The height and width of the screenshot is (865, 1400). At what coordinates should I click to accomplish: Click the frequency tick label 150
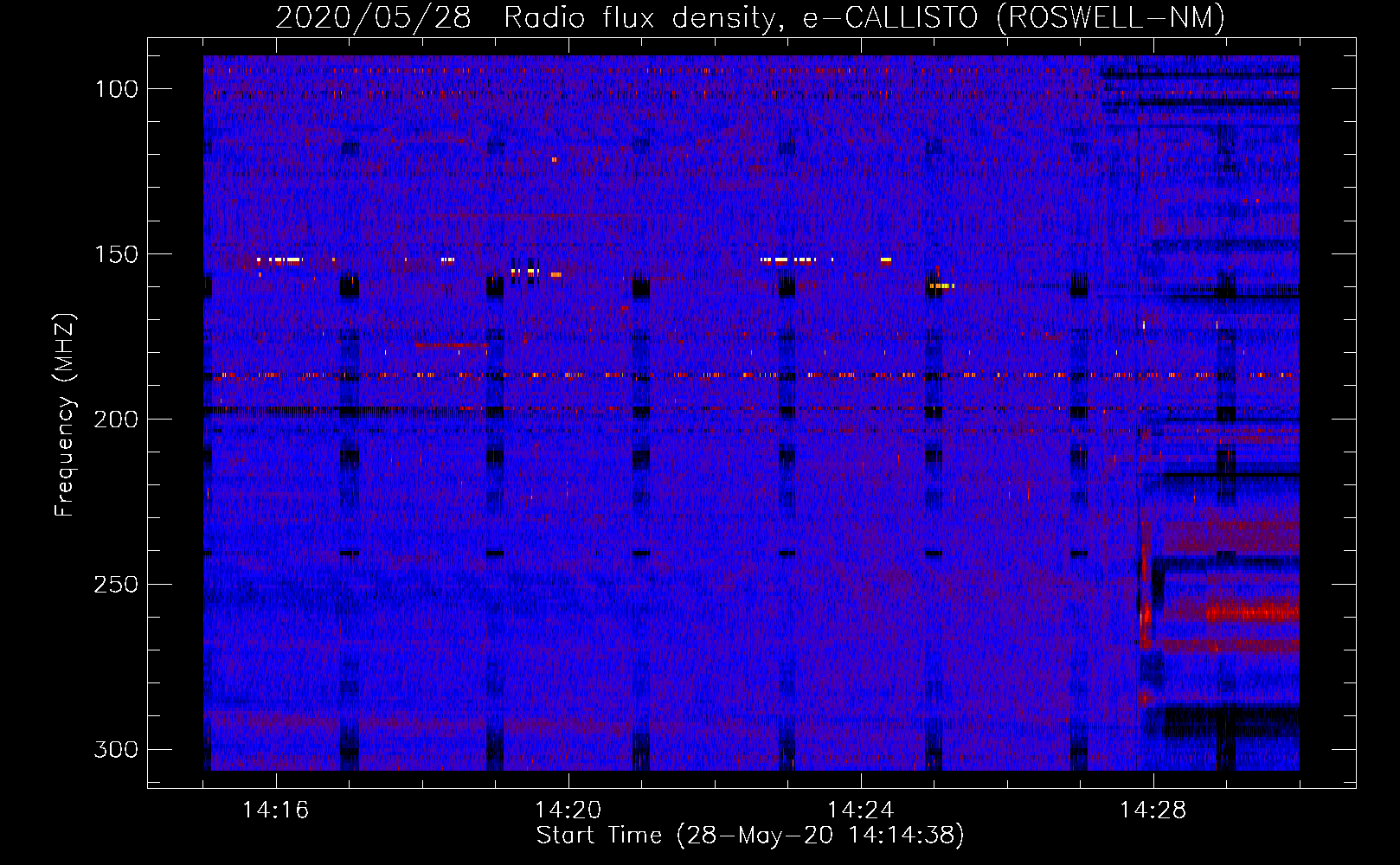pos(116,254)
